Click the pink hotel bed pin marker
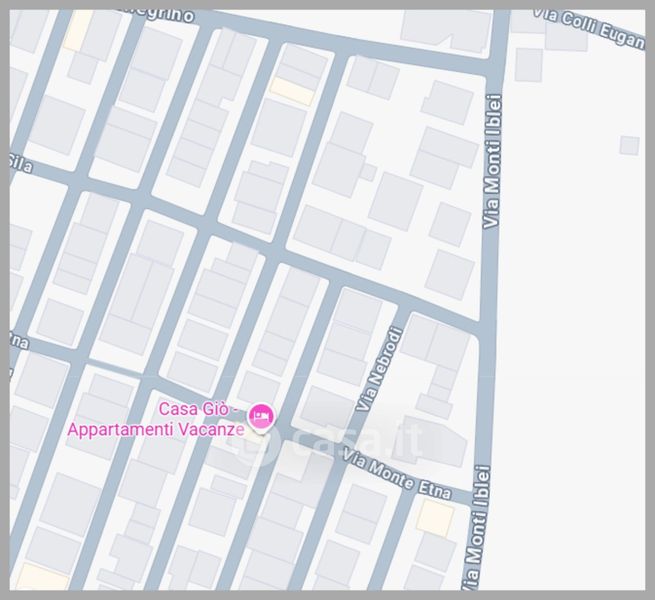Image resolution: width=655 pixels, height=600 pixels. click(261, 418)
